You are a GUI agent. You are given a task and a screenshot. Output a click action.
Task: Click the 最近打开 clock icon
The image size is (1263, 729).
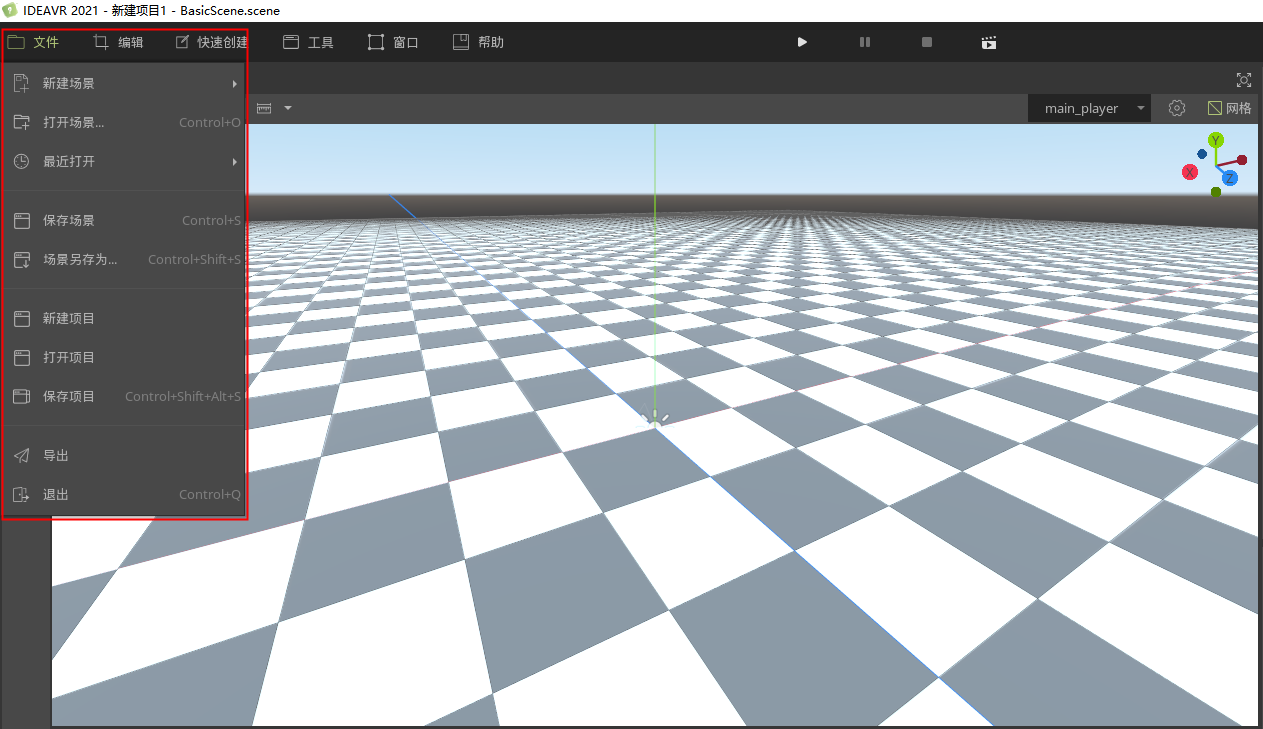[x=22, y=162]
